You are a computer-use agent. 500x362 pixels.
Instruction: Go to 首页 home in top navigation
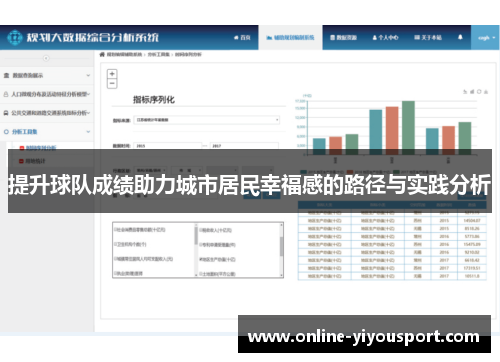pos(242,38)
